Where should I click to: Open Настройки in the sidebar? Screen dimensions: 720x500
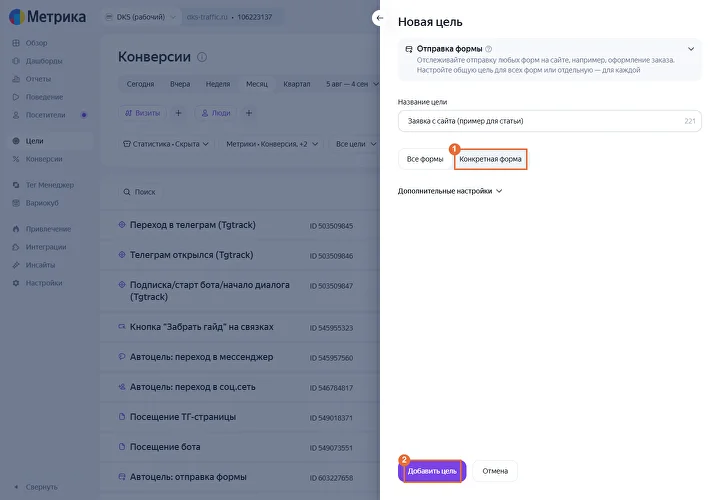pos(44,283)
